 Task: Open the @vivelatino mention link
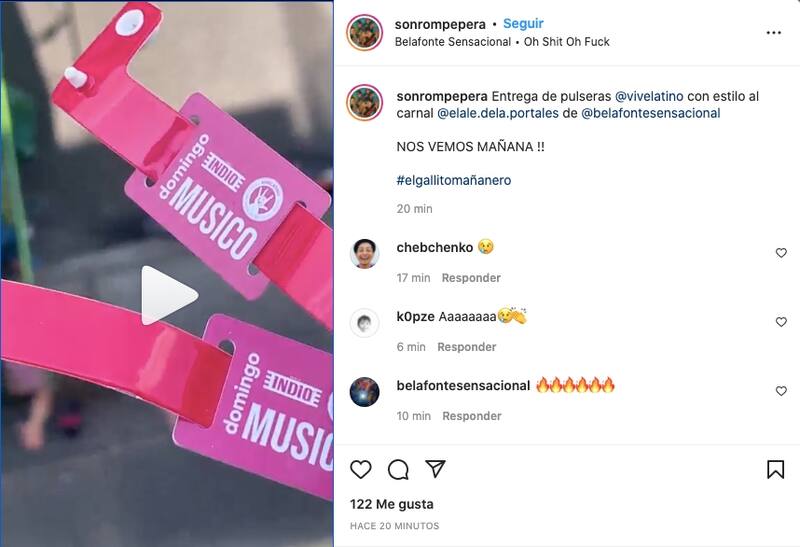click(649, 96)
